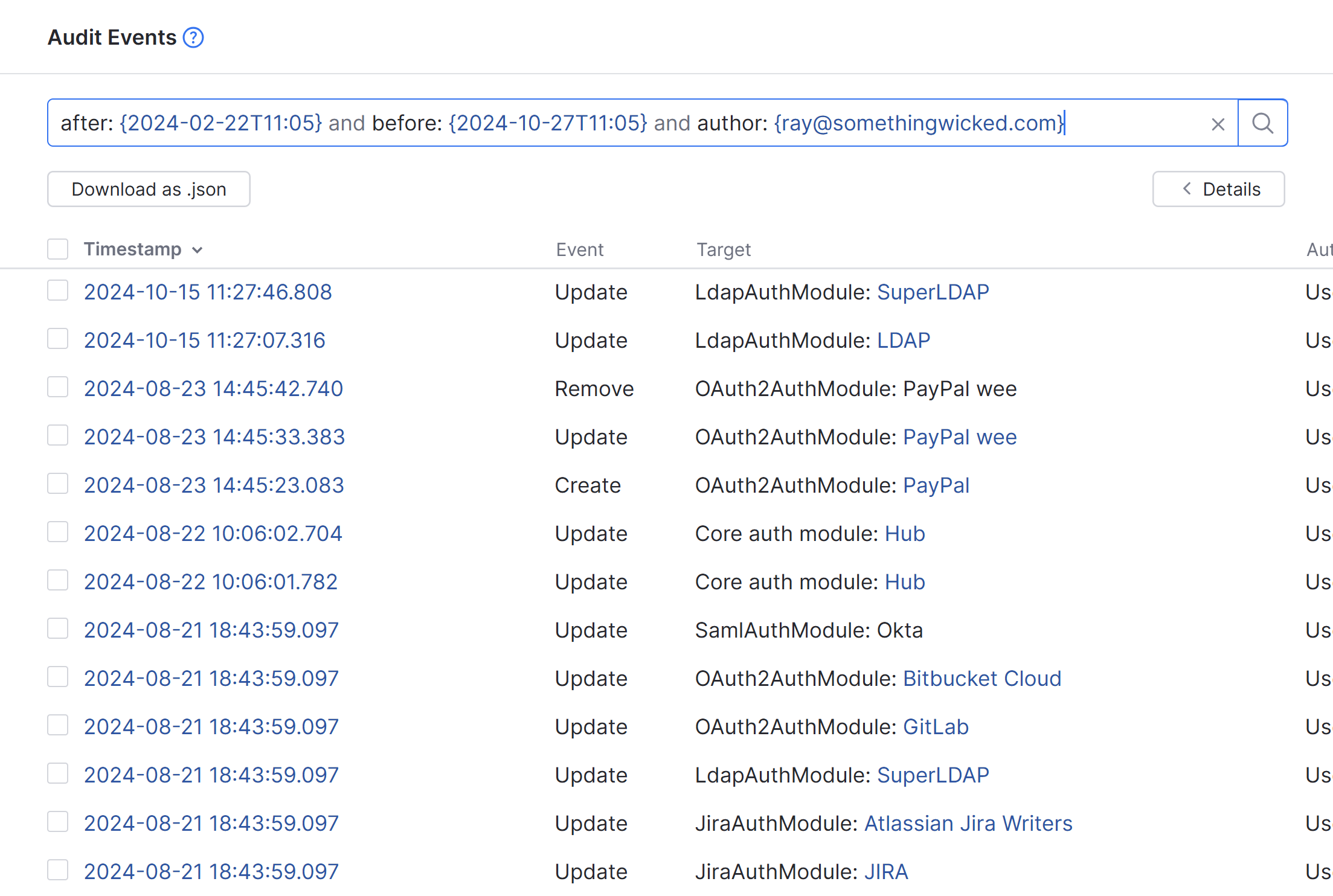Open the SuperLDAP auth module link
The image size is (1333, 896).
pyautogui.click(x=933, y=292)
